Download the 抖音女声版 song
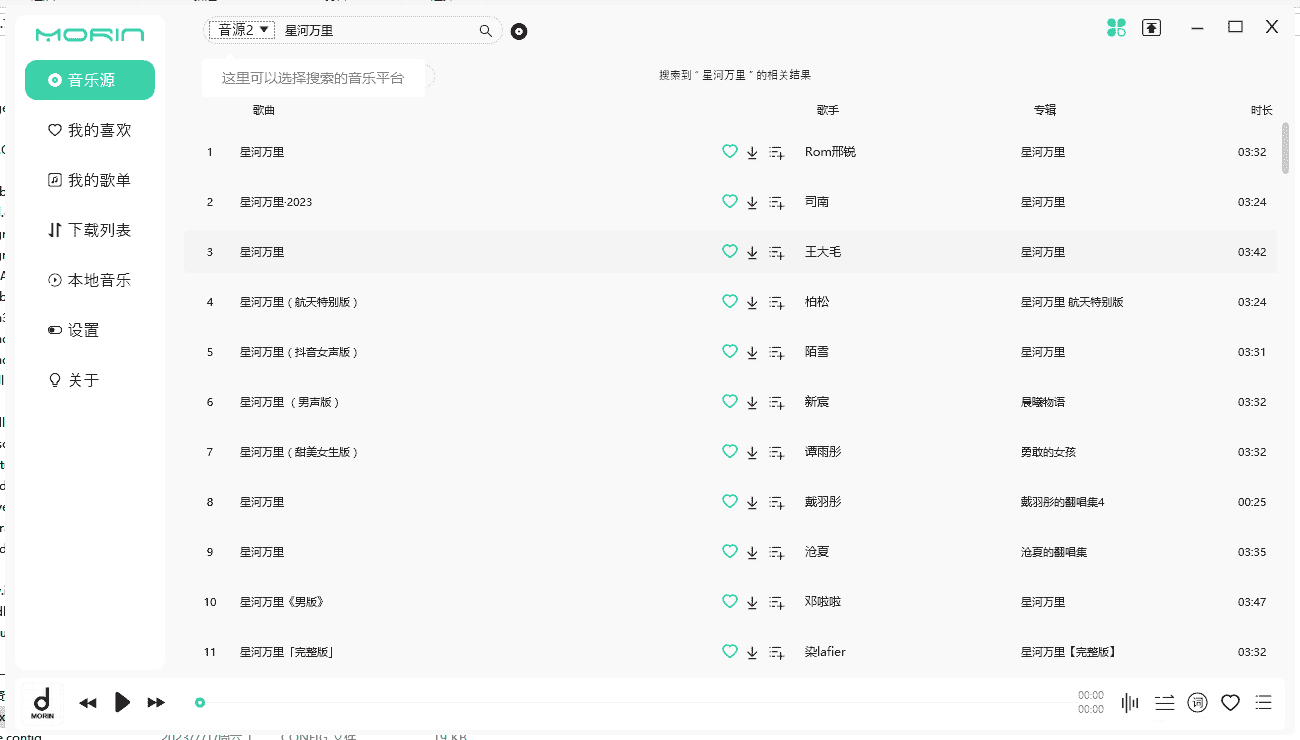The width and height of the screenshot is (1300, 740). tap(752, 352)
